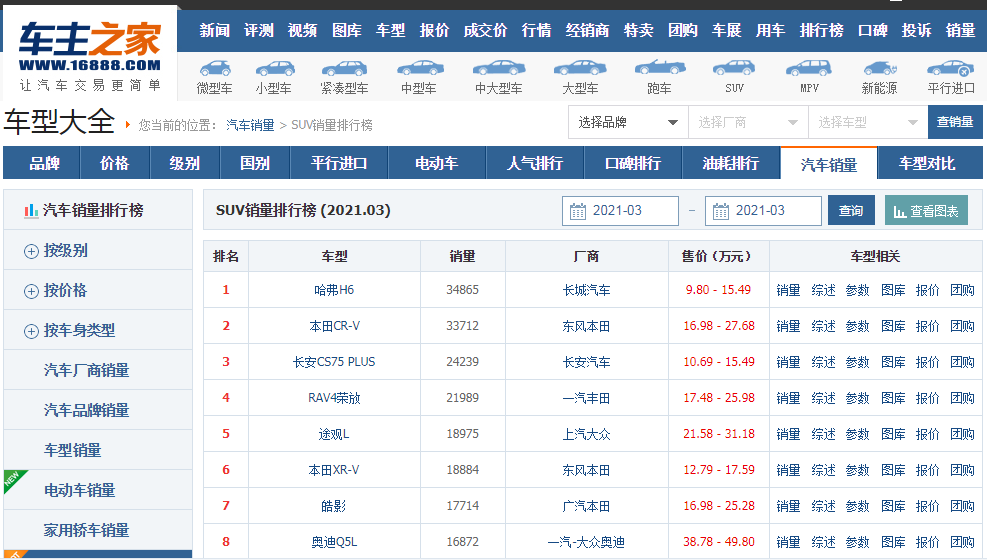Open the 口碑排行 tab
Viewport: 987px width, 560px height.
(633, 164)
